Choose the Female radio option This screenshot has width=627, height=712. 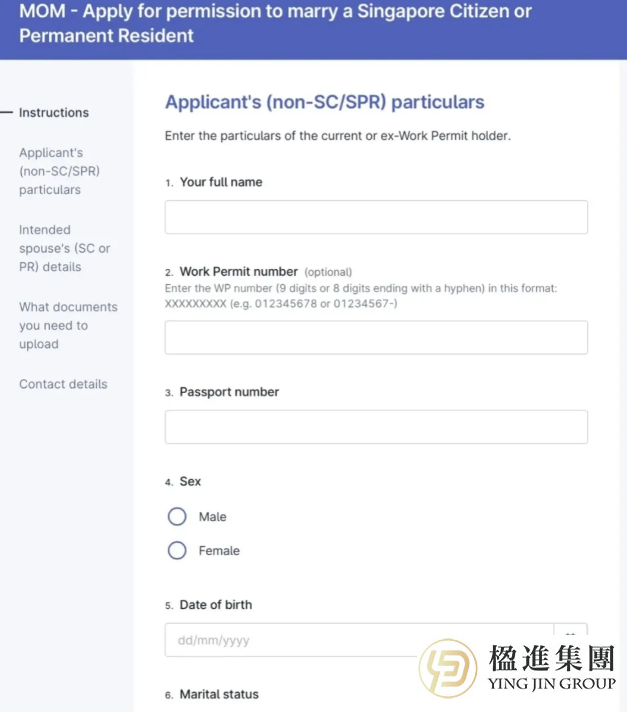177,551
